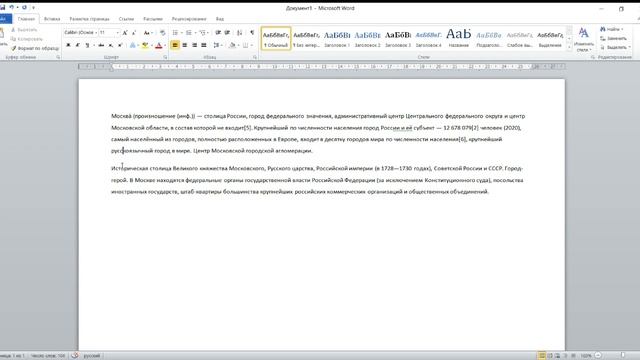Open Разметка страницы ribbon tab
This screenshot has width=640, height=360.
(89, 19)
